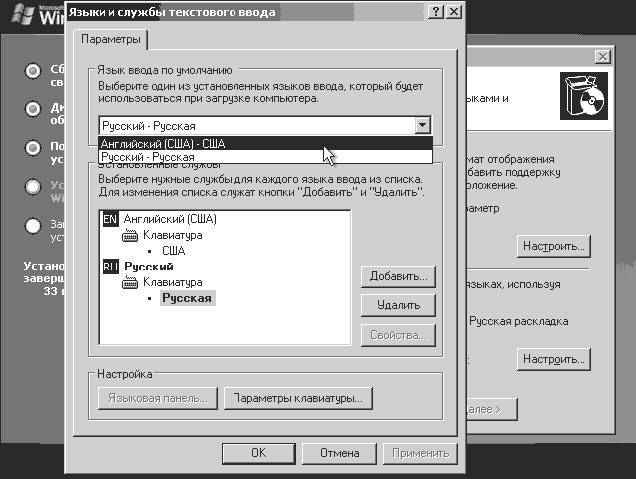Image resolution: width=636 pixels, height=479 pixels.
Task: Close the Языки и службы dialog
Action: point(454,10)
